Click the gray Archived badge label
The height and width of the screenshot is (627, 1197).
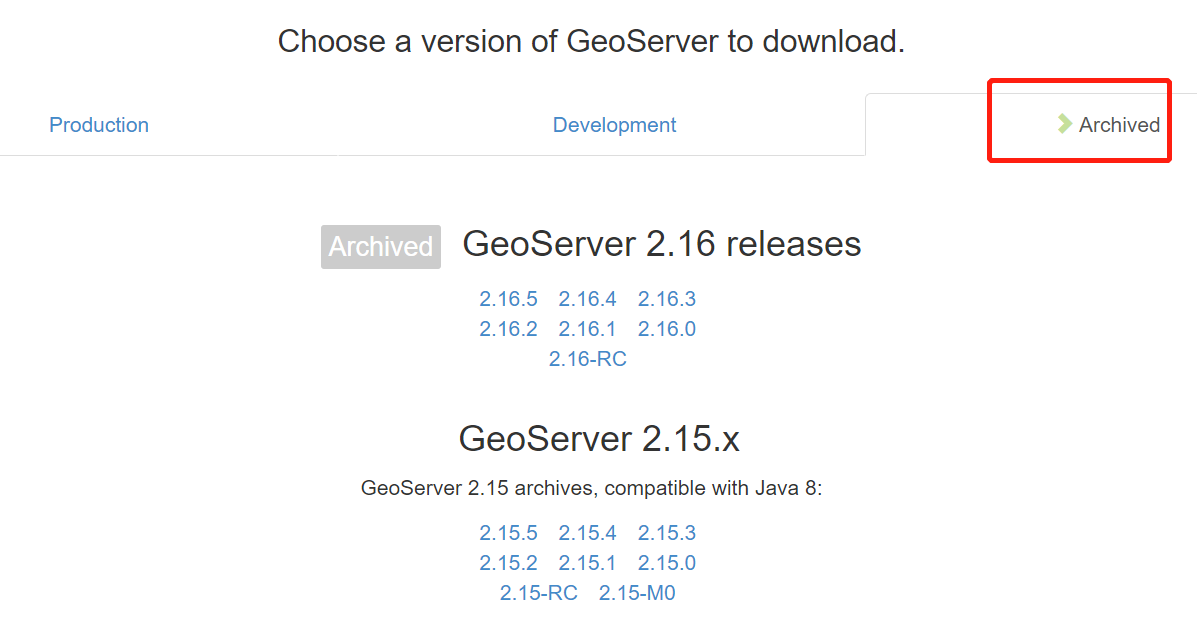click(380, 246)
